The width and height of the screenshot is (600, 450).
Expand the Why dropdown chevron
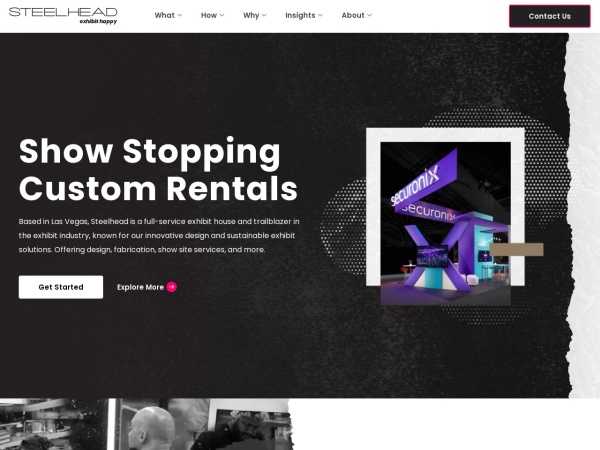(264, 15)
